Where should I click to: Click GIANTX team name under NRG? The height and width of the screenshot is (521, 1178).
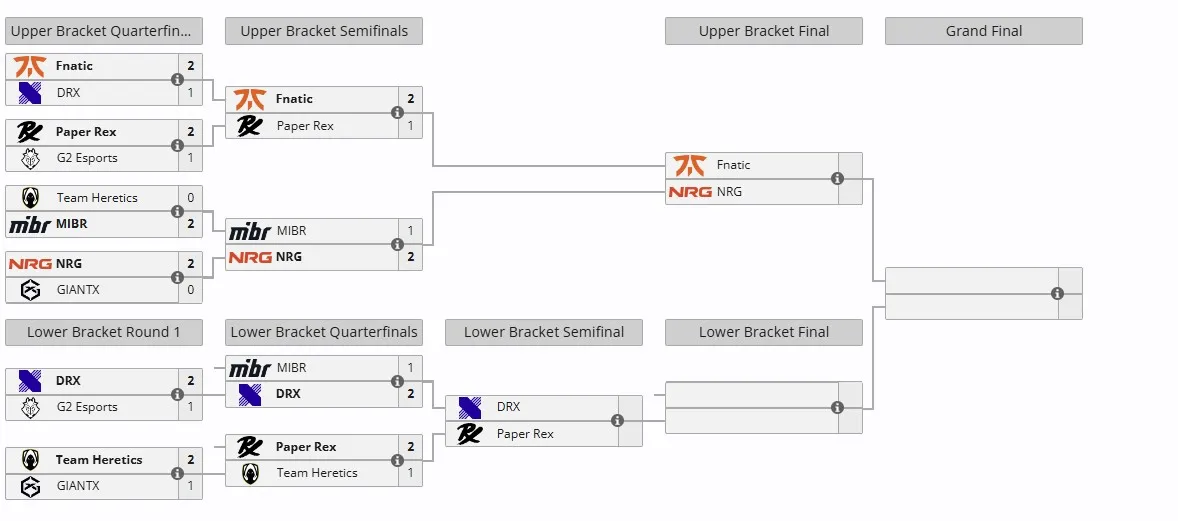(78, 289)
